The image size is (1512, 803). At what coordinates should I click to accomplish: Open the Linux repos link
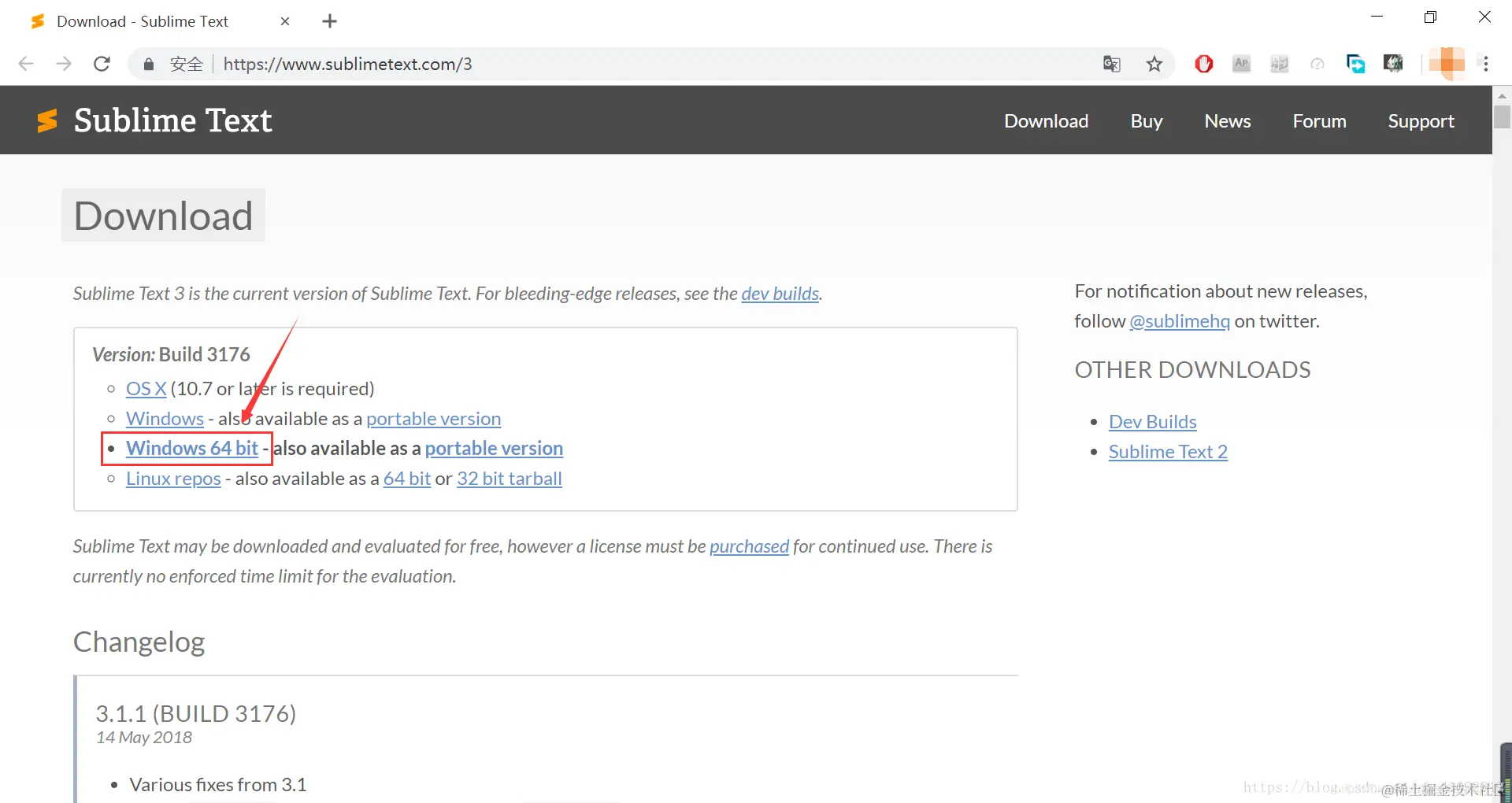point(173,479)
